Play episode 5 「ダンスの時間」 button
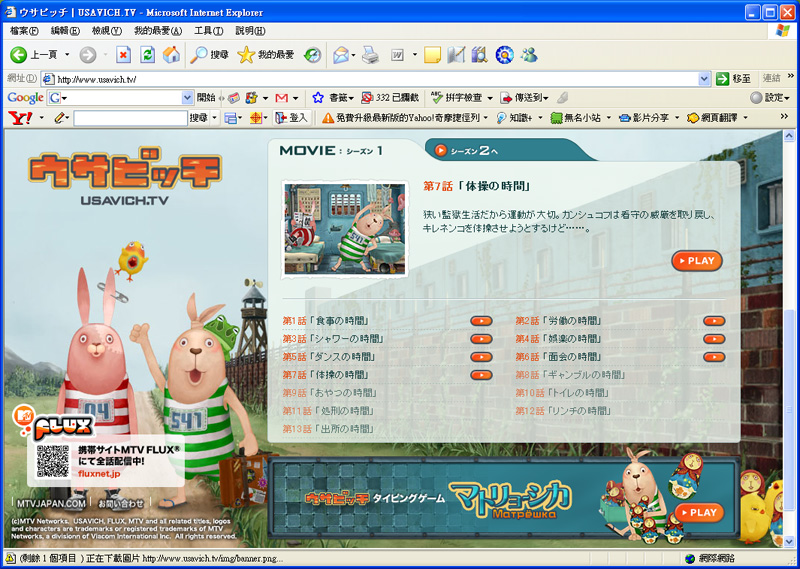Image resolution: width=800 pixels, height=569 pixels. 481,357
